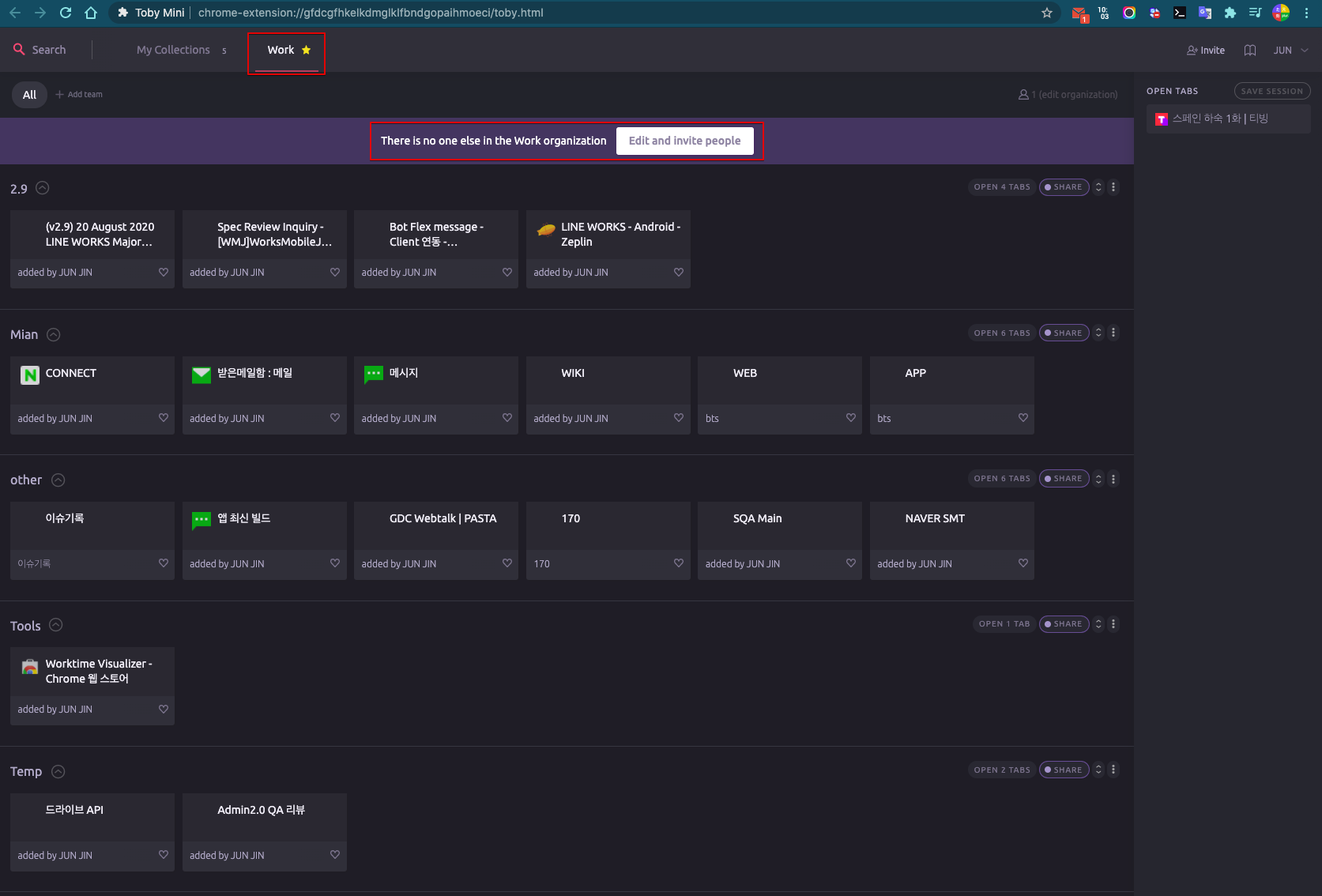1322x896 pixels.
Task: Go to Chrome home page
Action: (x=91, y=13)
